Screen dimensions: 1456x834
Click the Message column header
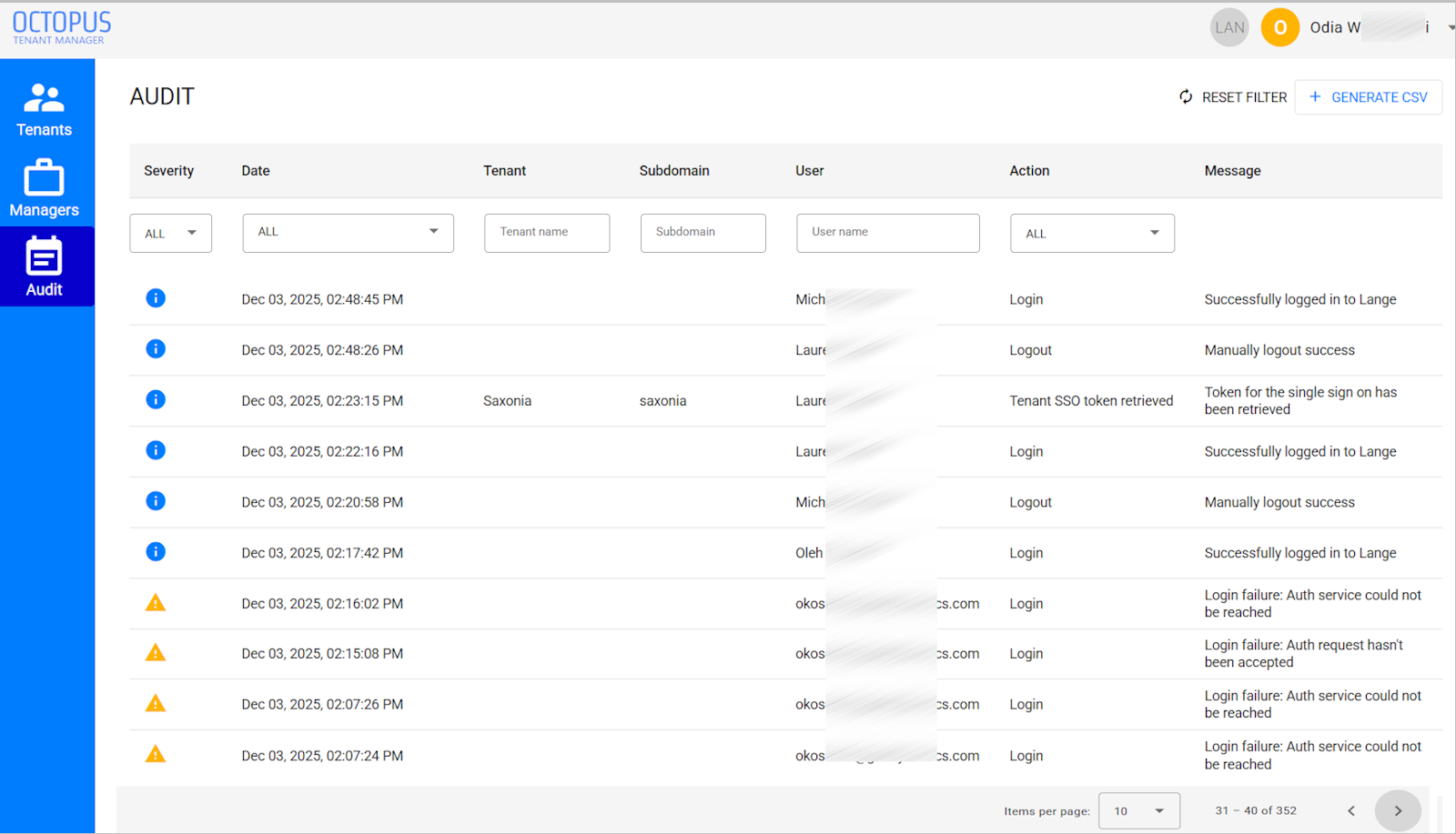pyautogui.click(x=1233, y=170)
